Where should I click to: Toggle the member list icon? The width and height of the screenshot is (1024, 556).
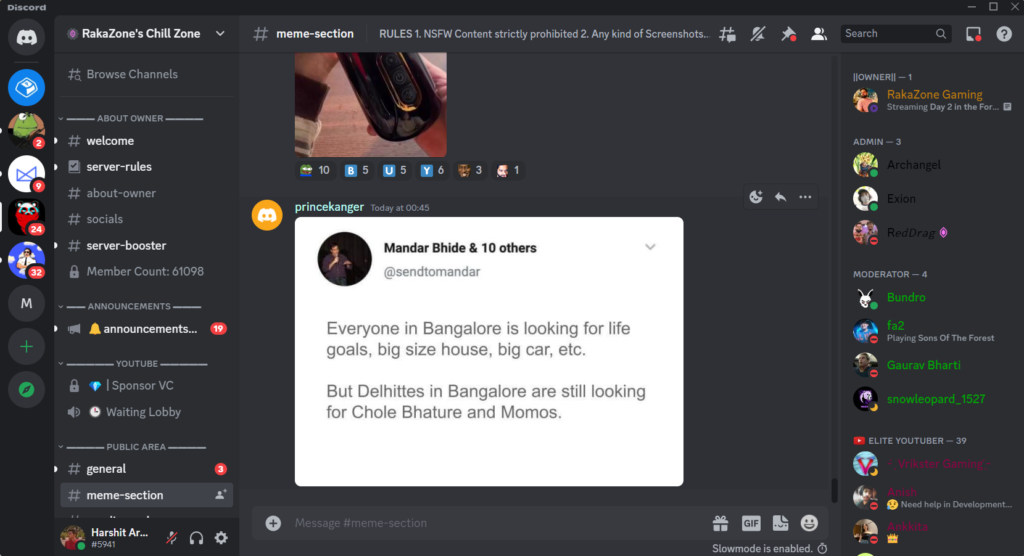tap(818, 34)
